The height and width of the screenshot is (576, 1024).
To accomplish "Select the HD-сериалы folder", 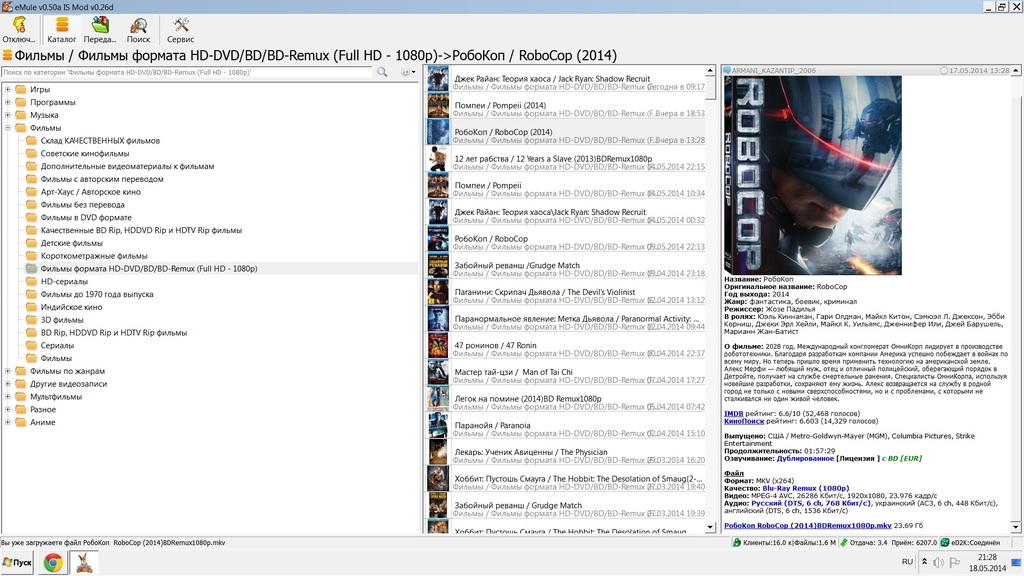I will pos(64,281).
